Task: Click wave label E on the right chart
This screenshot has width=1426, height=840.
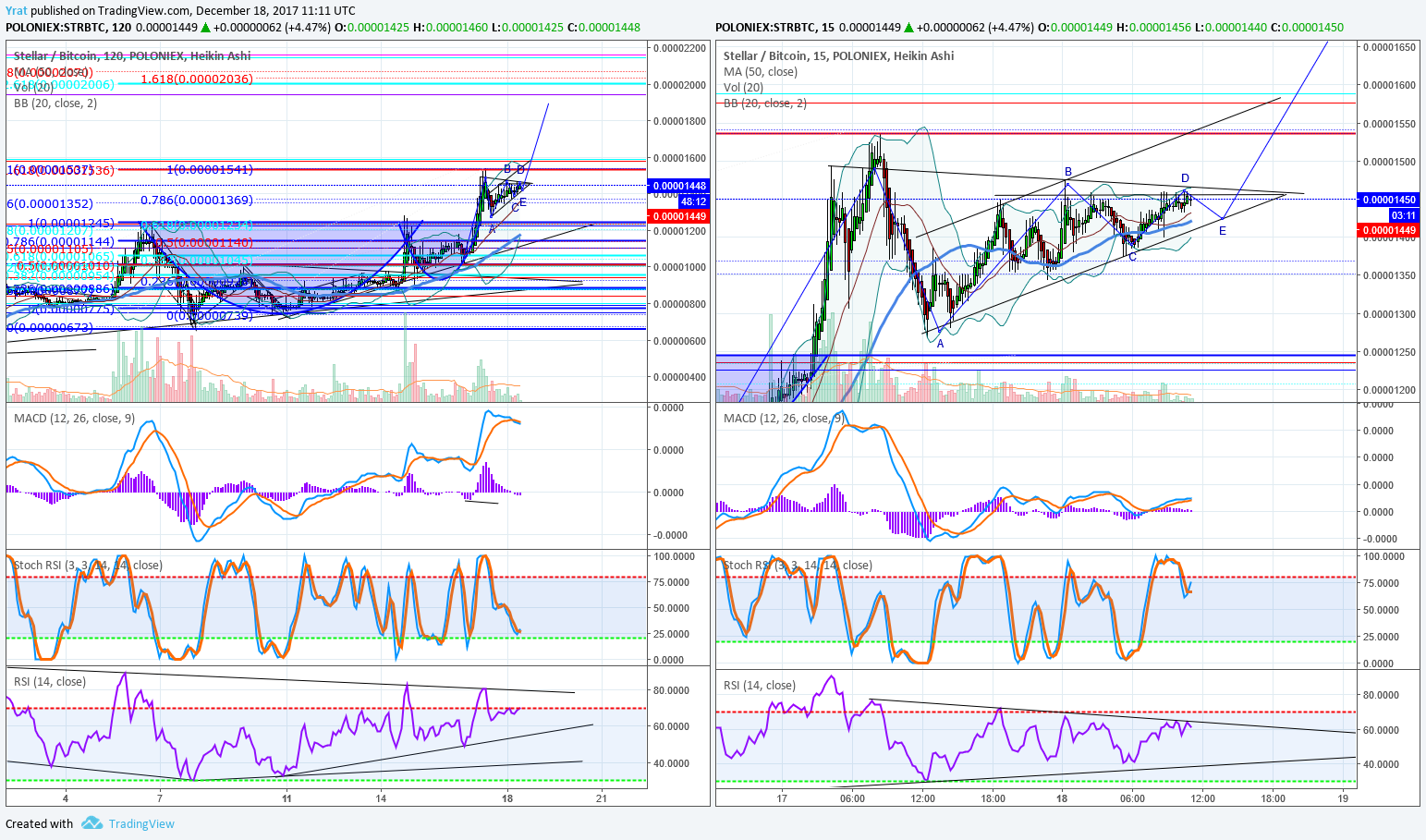Action: coord(1223,231)
